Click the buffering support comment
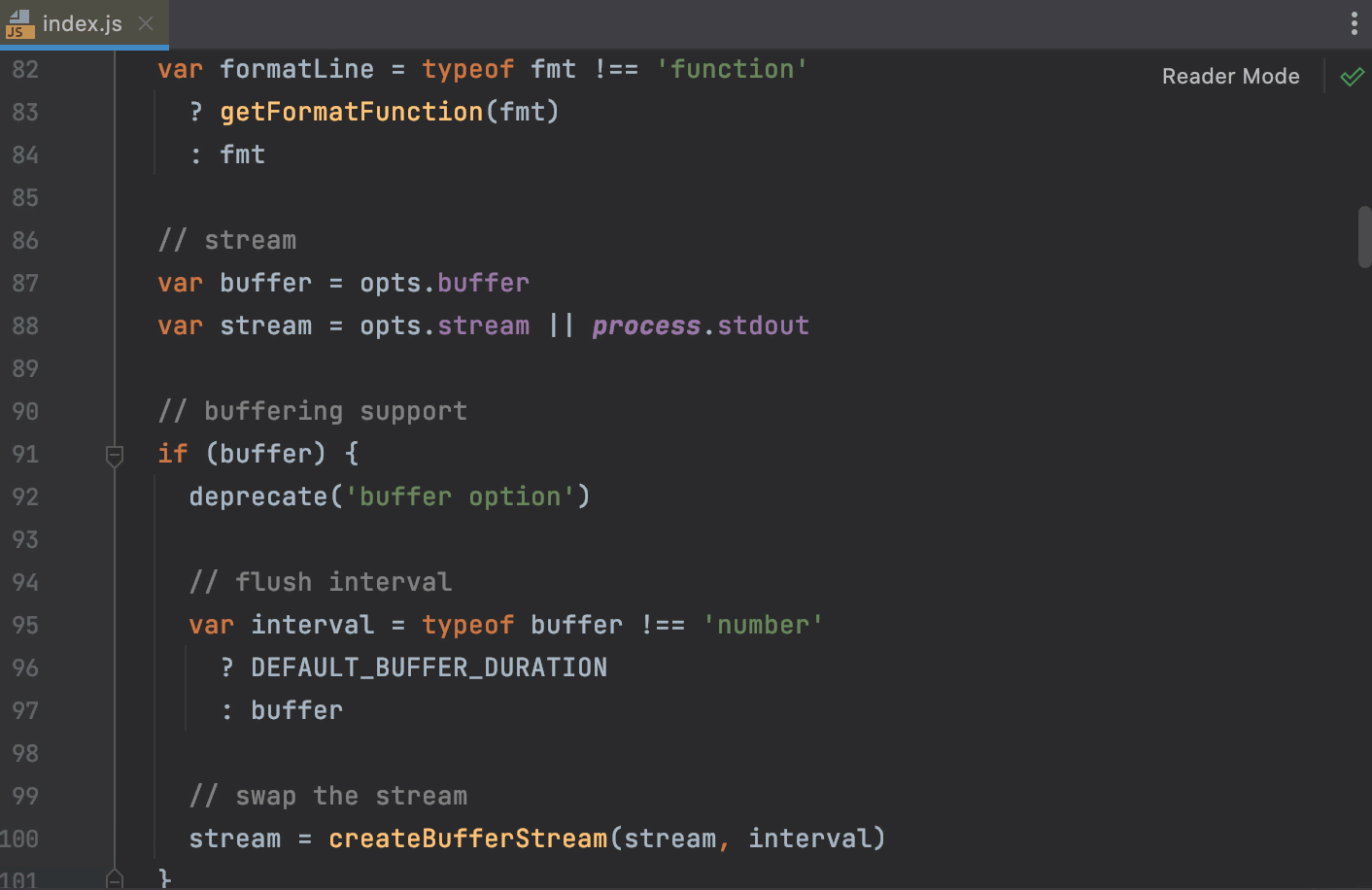Viewport: 1372px width, 890px height. click(x=312, y=410)
